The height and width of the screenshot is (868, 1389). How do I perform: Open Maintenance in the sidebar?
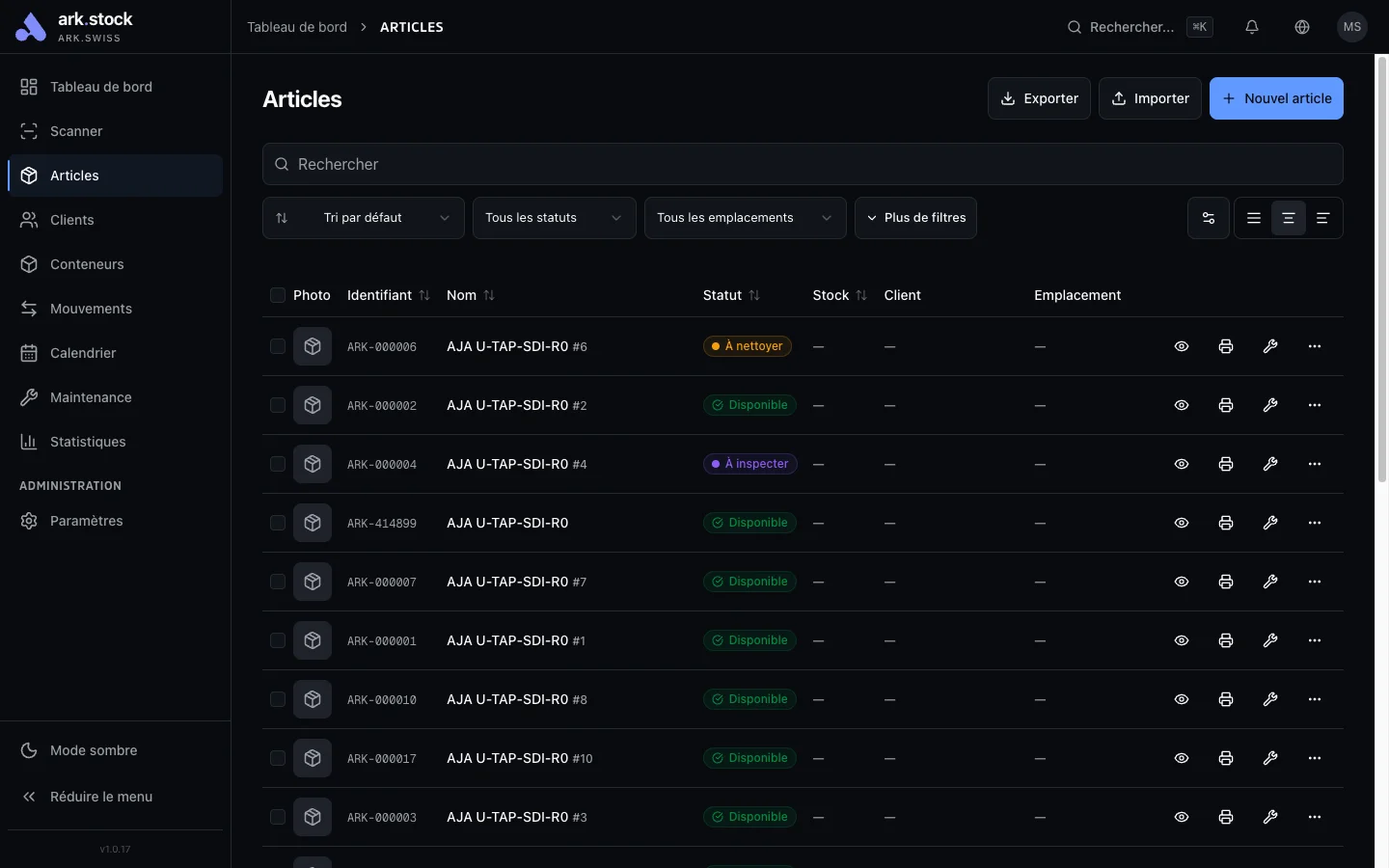[x=91, y=397]
